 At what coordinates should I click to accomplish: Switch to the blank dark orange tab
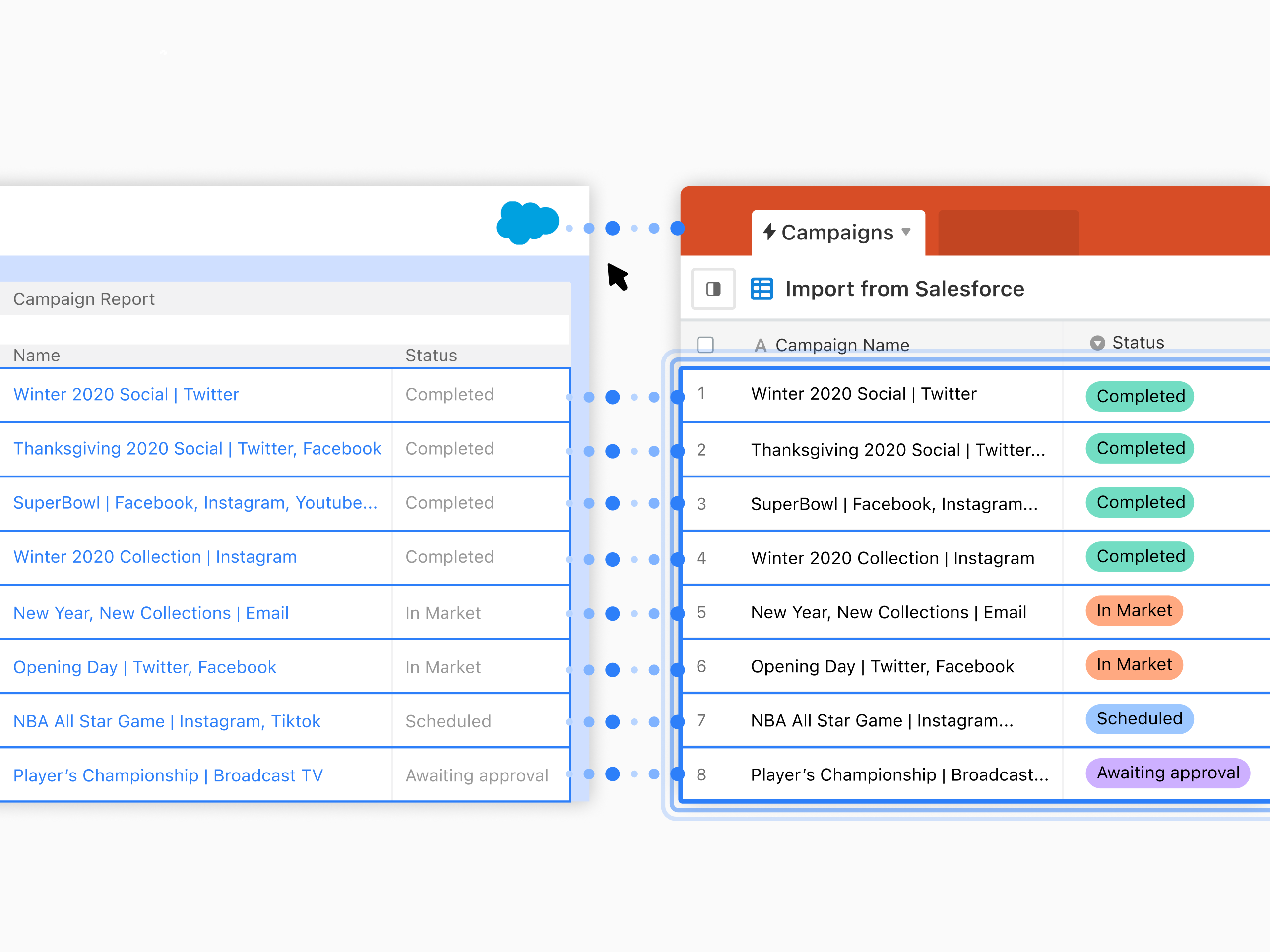(1008, 233)
